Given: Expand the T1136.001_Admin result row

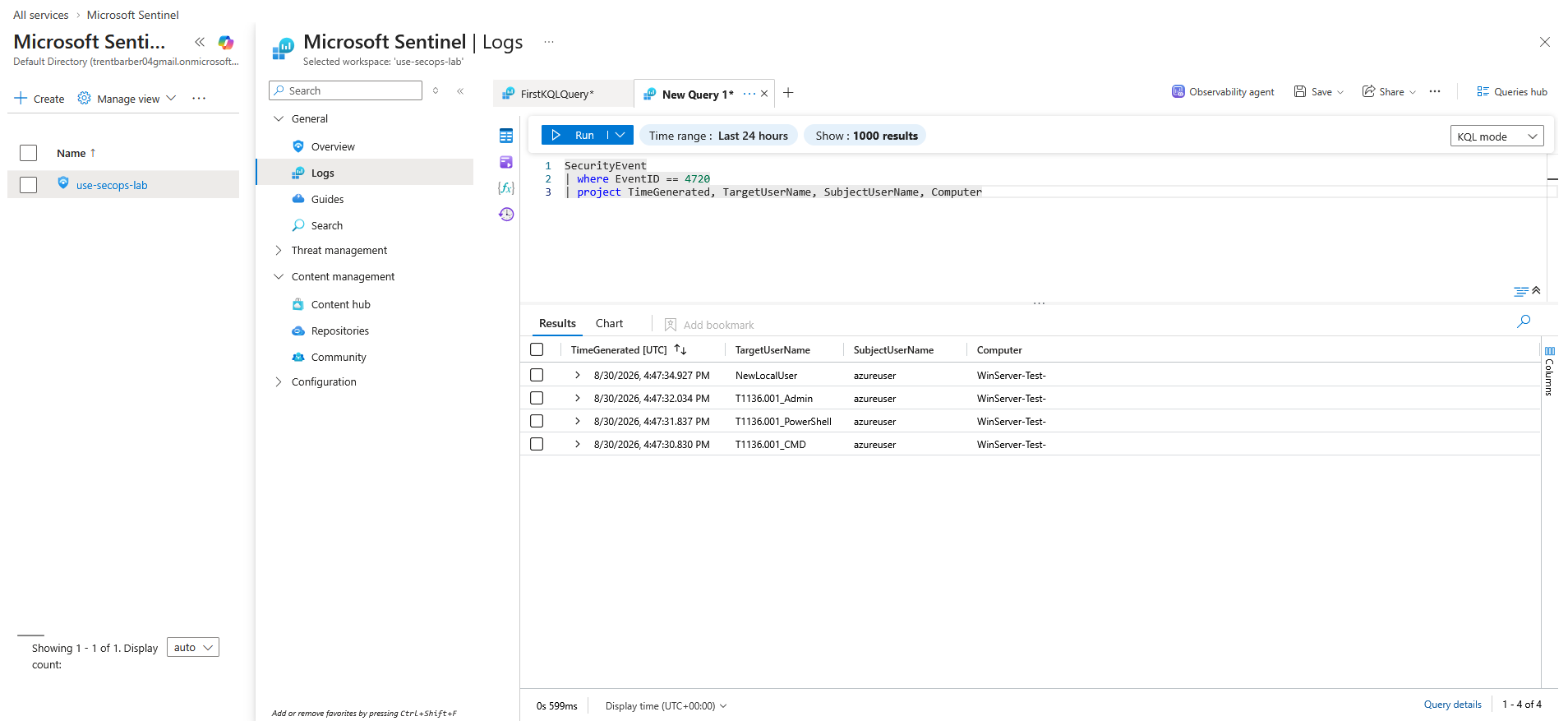Looking at the screenshot, I should (577, 398).
